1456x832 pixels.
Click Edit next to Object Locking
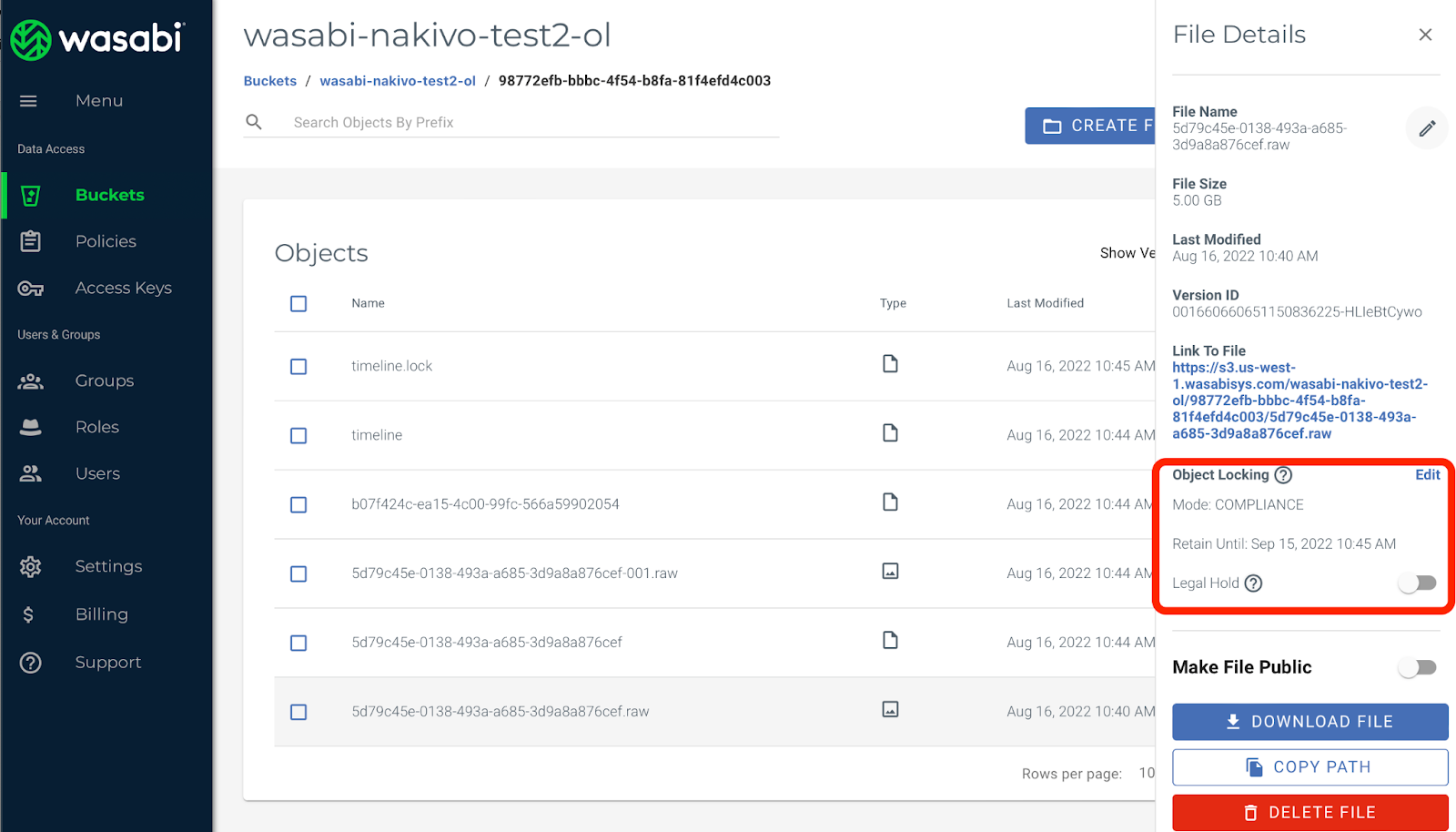point(1427,475)
